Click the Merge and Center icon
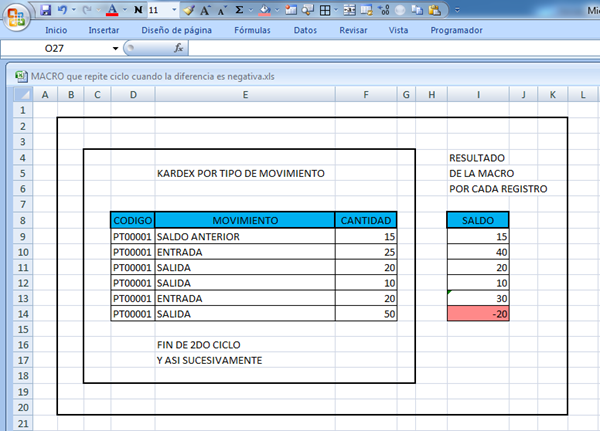Screen dimensions: 600x431 (x=349, y=10)
